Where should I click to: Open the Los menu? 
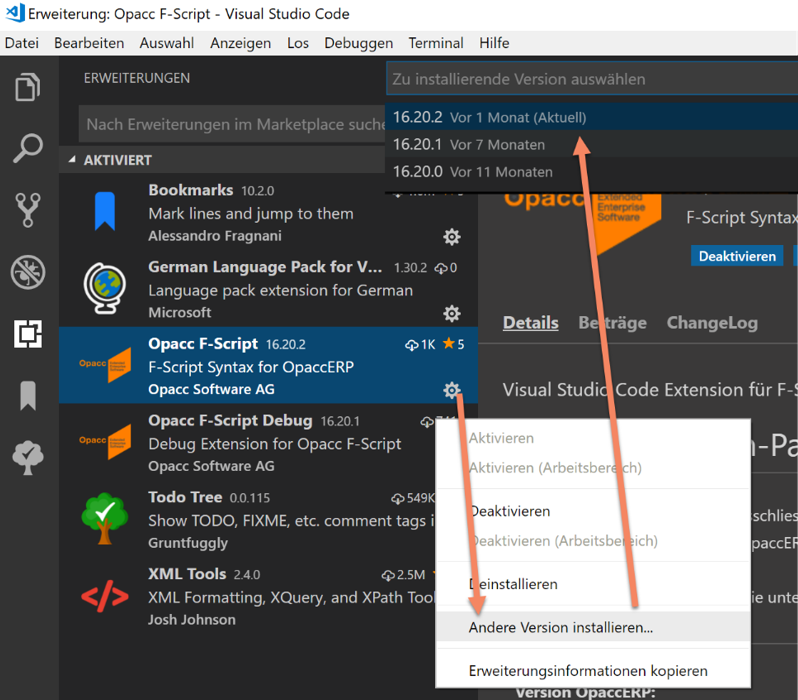298,43
